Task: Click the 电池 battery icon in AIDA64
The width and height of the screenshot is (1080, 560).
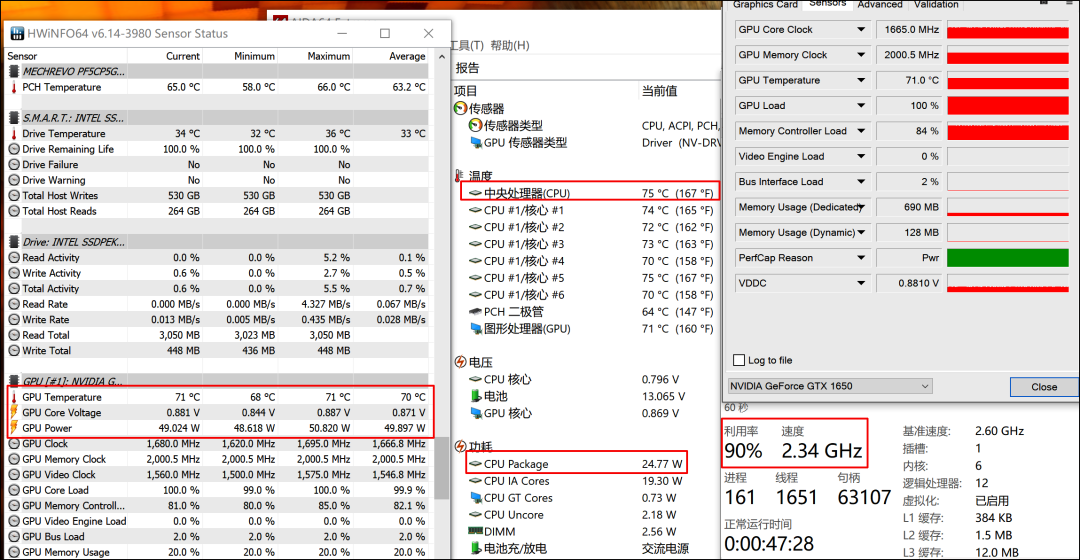Action: [475, 396]
